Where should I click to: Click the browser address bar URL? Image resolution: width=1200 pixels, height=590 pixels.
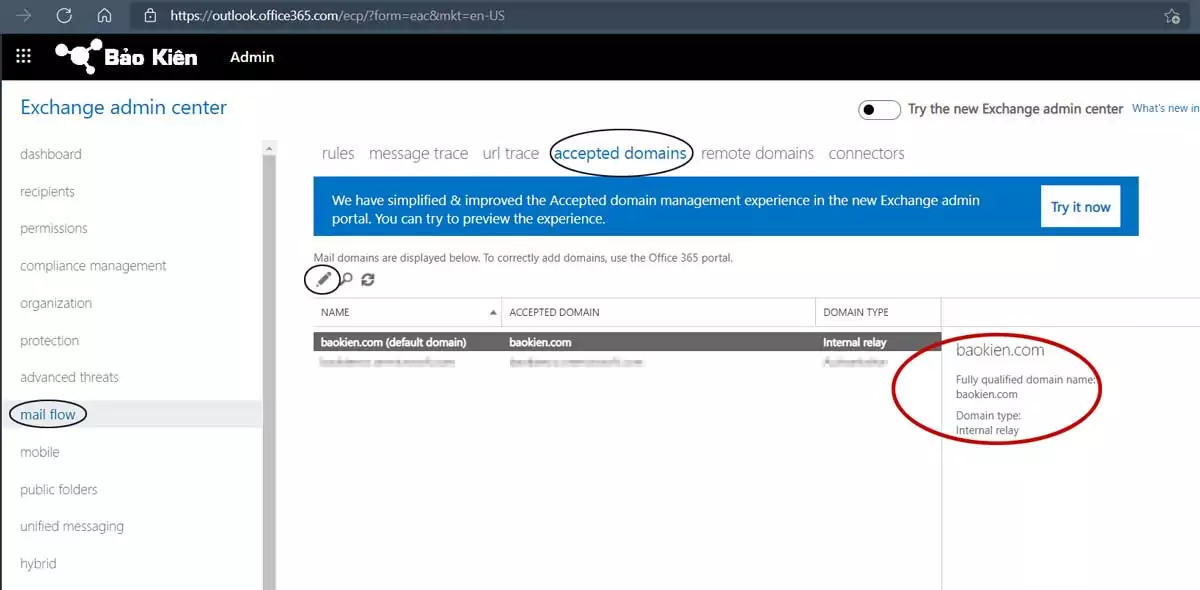337,16
